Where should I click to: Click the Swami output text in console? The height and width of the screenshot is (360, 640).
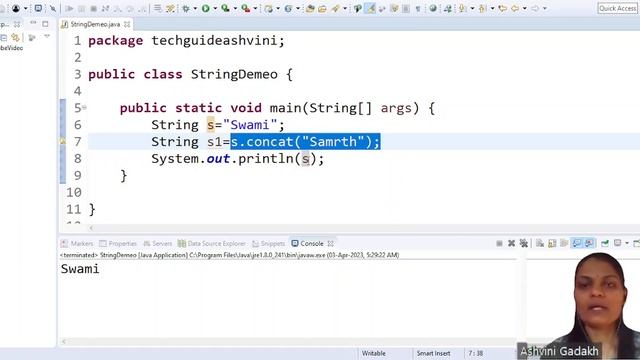tap(80, 269)
